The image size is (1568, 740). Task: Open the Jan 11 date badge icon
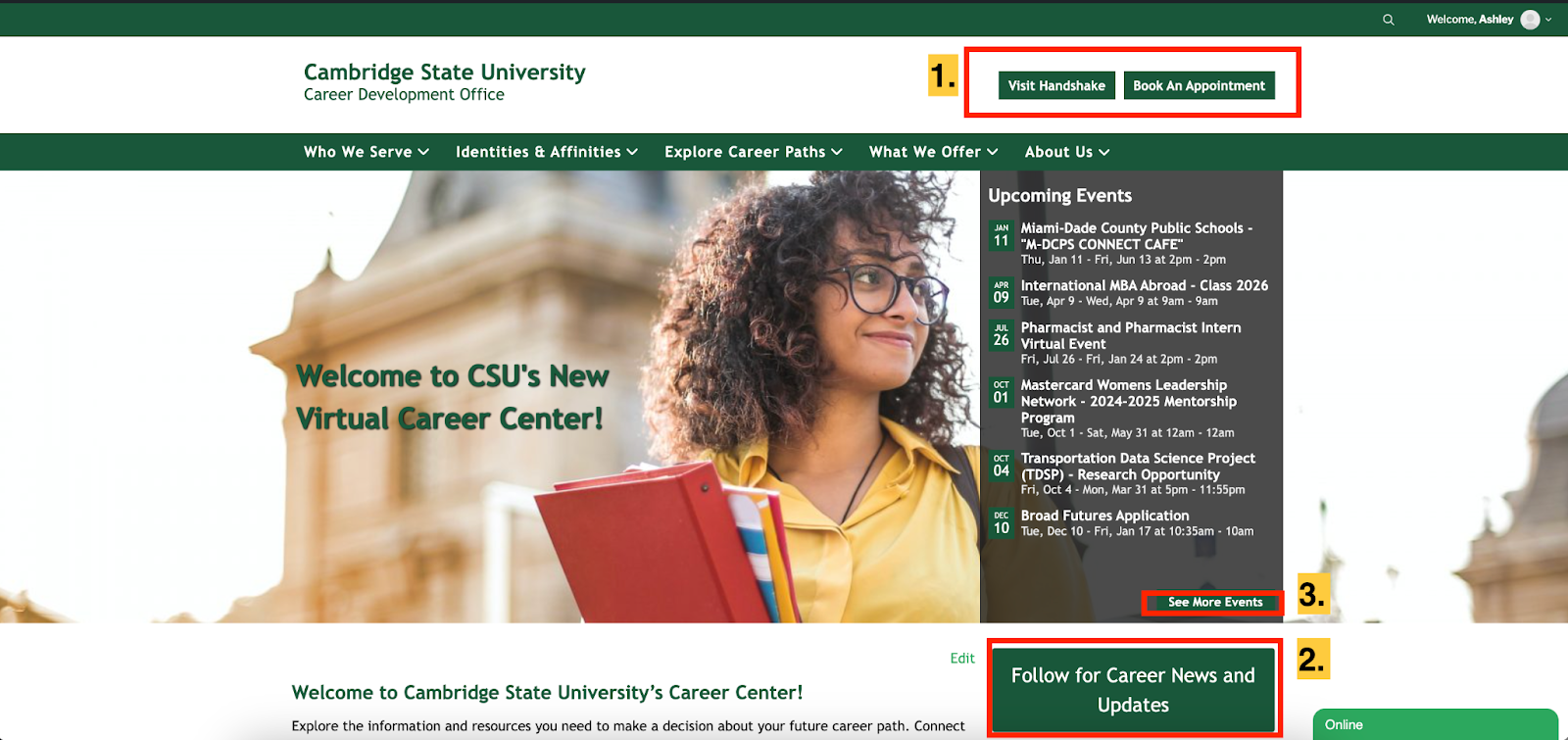pyautogui.click(x=1001, y=236)
